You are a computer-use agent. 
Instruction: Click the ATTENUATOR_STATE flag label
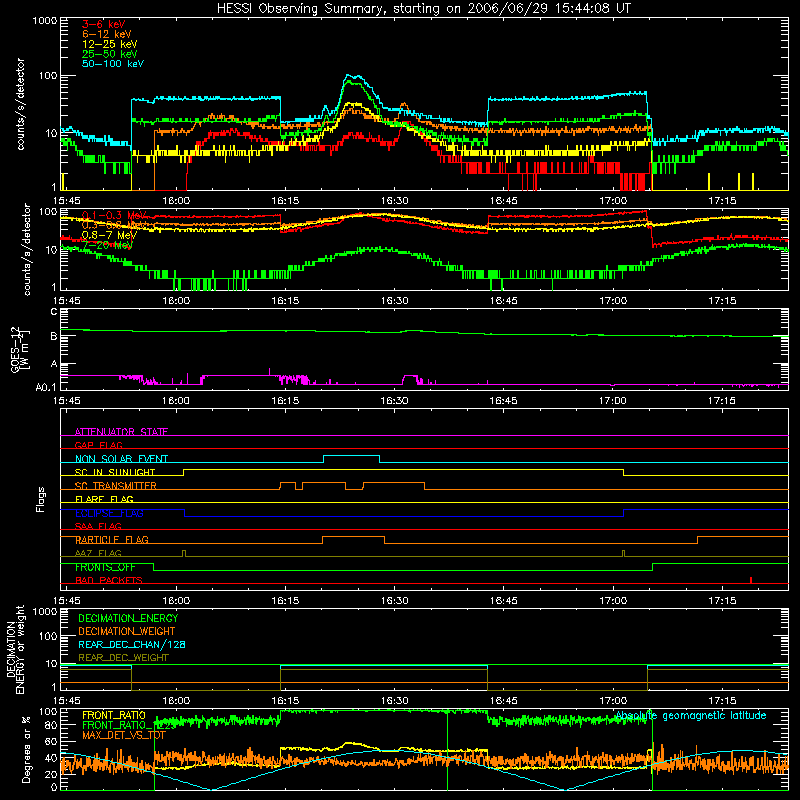(121, 432)
